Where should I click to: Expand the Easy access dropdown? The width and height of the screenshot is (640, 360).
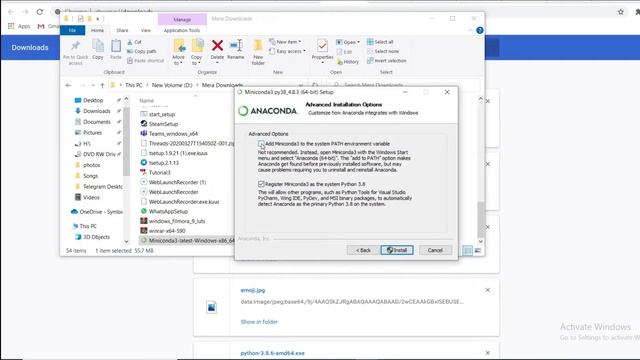tap(287, 51)
